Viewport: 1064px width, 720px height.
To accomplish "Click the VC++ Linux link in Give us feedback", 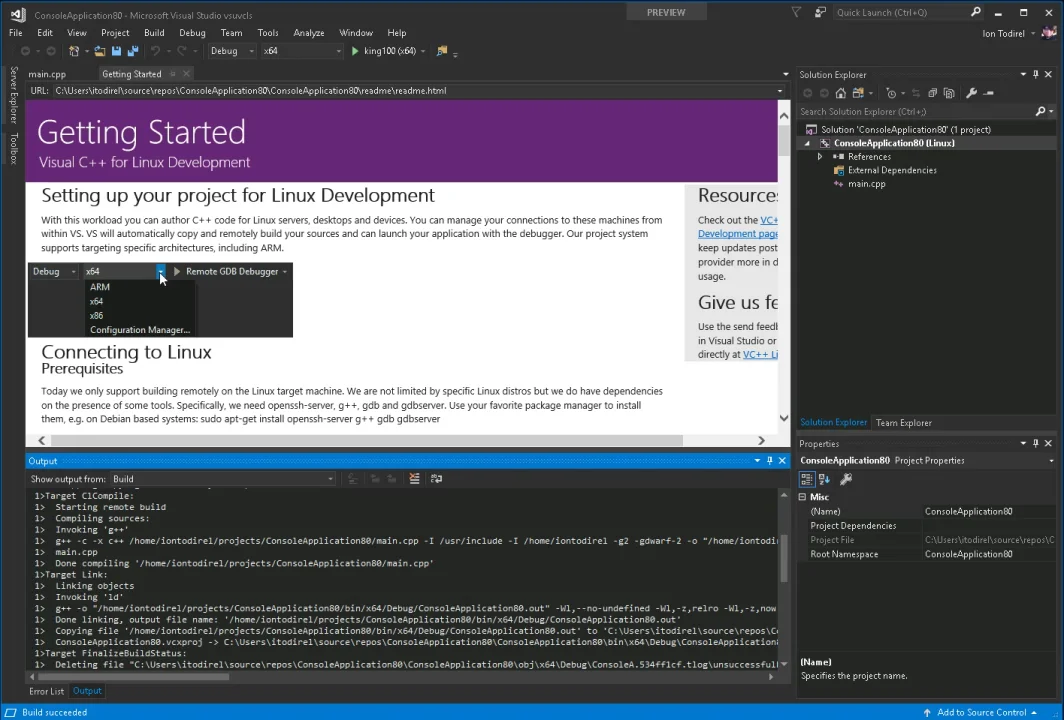I will coord(760,354).
